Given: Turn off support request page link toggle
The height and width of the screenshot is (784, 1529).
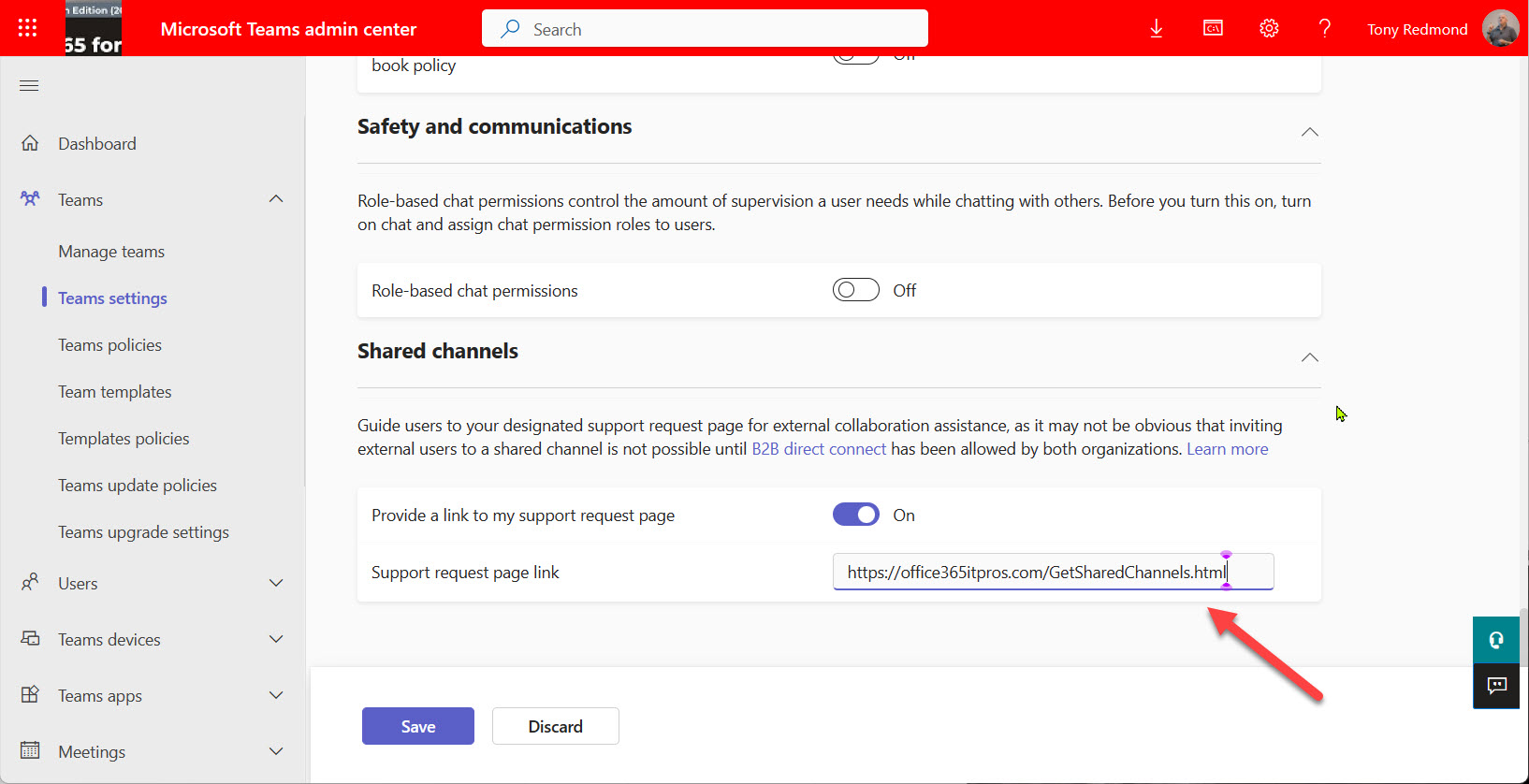Looking at the screenshot, I should [855, 515].
